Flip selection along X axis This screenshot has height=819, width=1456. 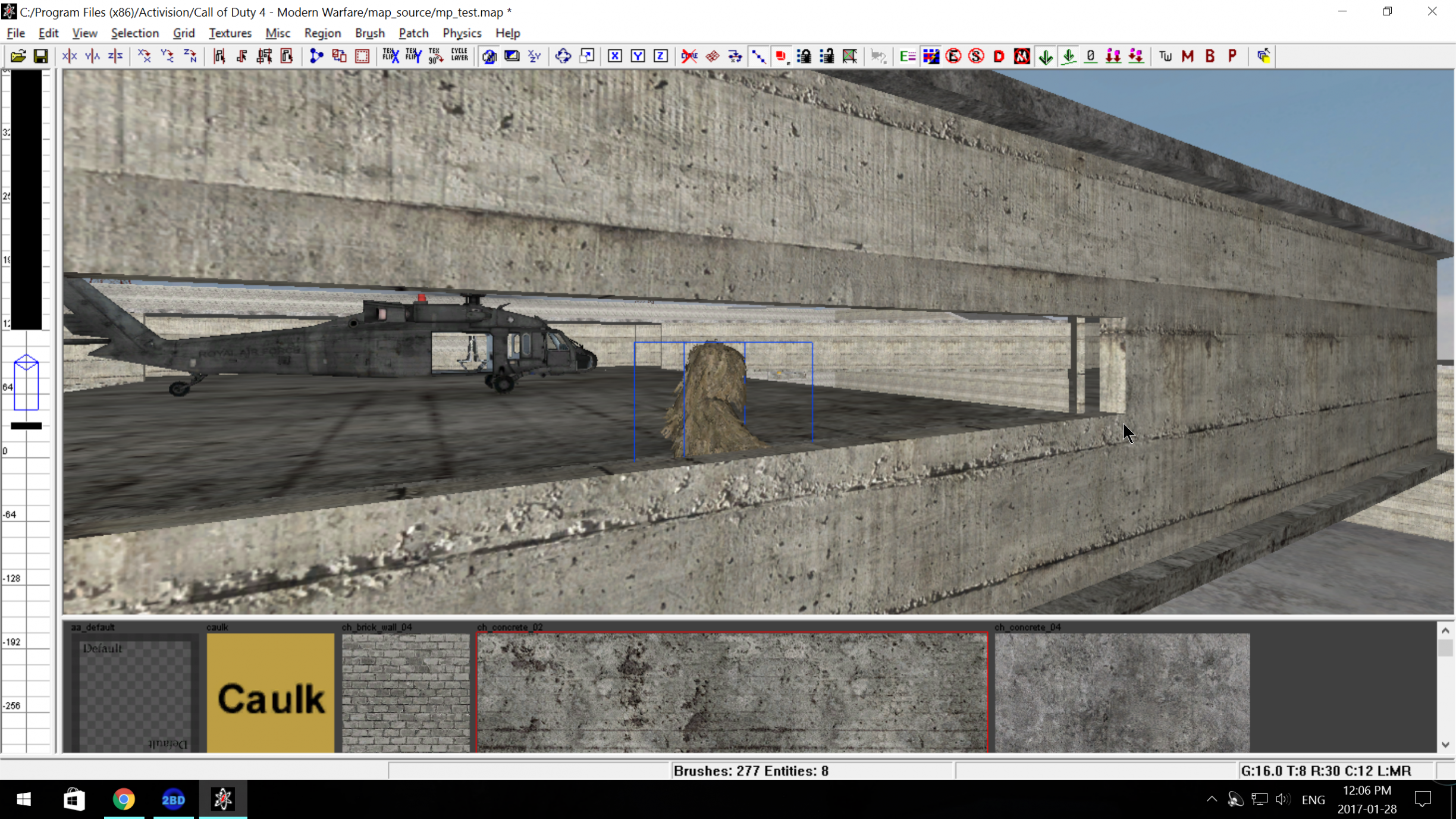tap(70, 56)
